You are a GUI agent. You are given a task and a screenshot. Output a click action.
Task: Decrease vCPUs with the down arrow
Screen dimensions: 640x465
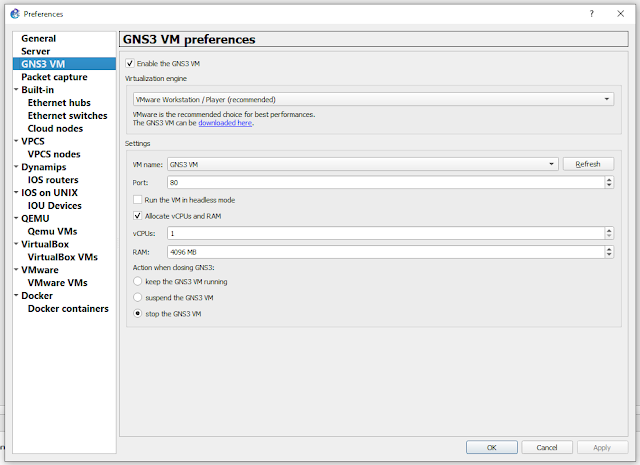coord(609,236)
